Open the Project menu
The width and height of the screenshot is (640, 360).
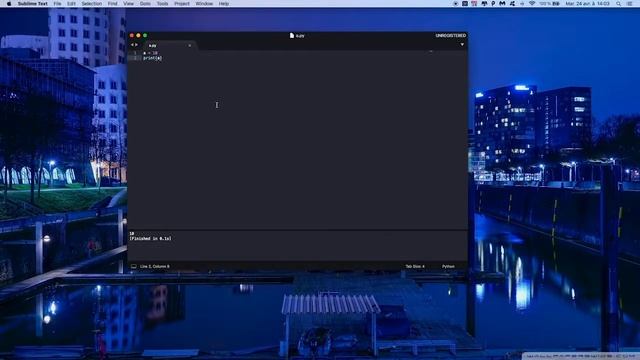coord(182,3)
